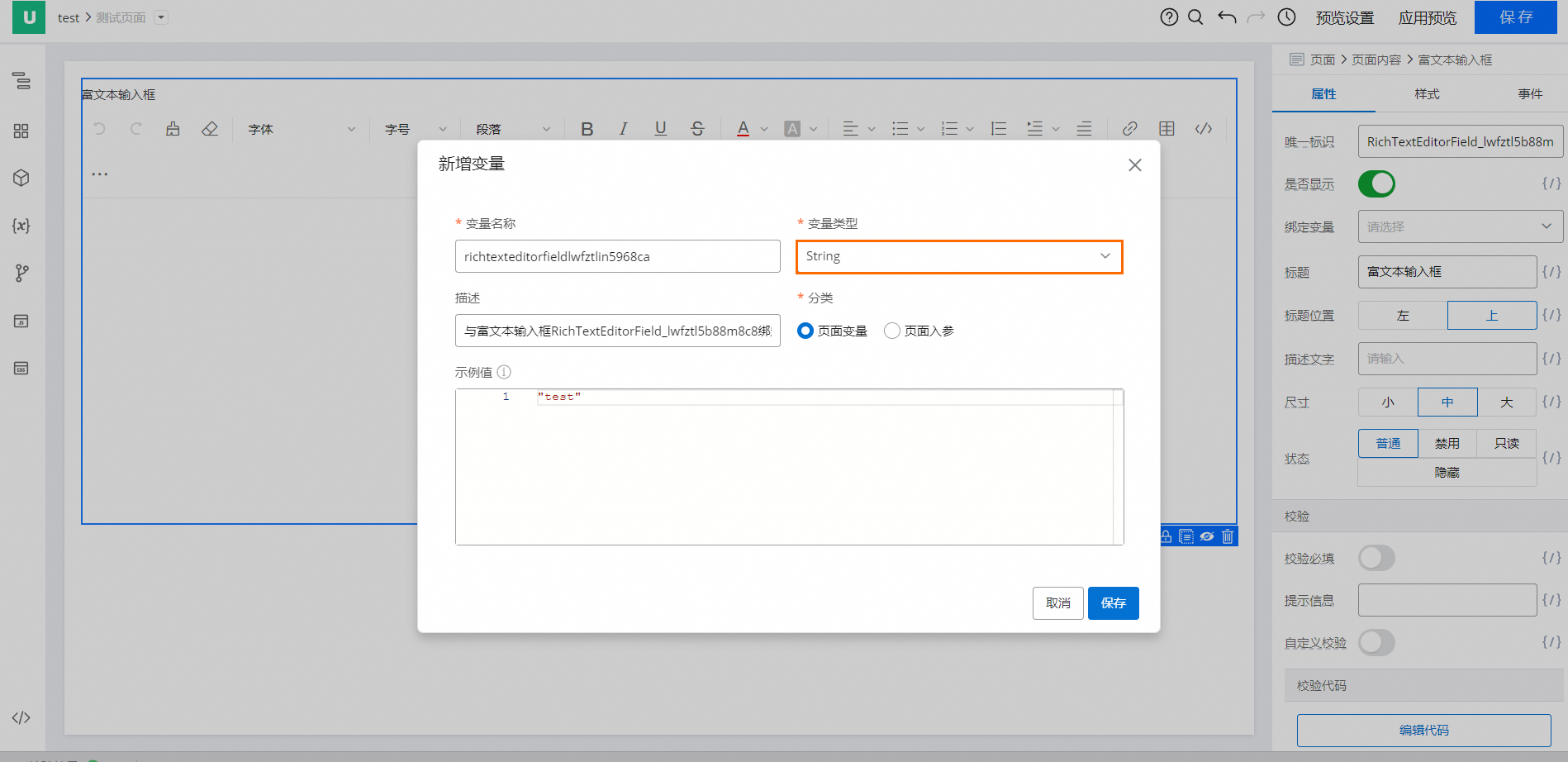Click the eraser clear format icon
The height and width of the screenshot is (762, 1568).
tap(210, 129)
